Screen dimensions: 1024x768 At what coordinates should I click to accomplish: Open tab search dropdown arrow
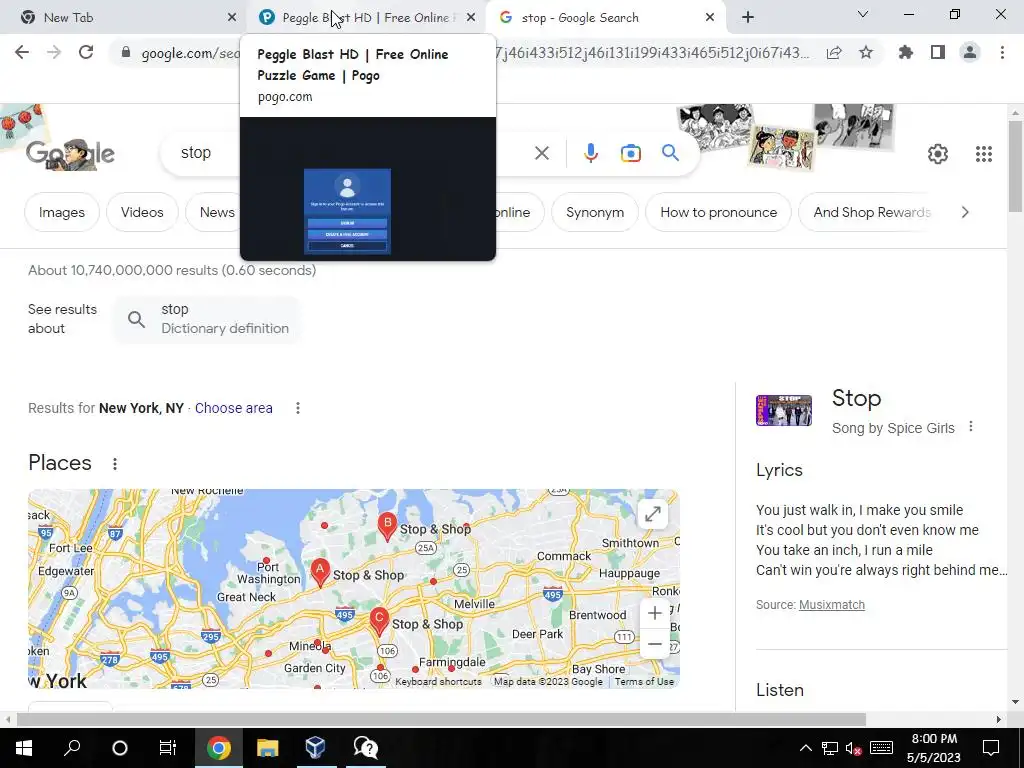(x=863, y=14)
